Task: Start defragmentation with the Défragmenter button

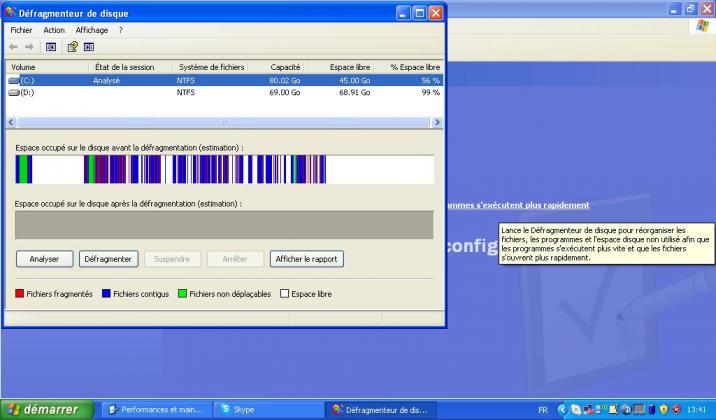Action: [108, 259]
